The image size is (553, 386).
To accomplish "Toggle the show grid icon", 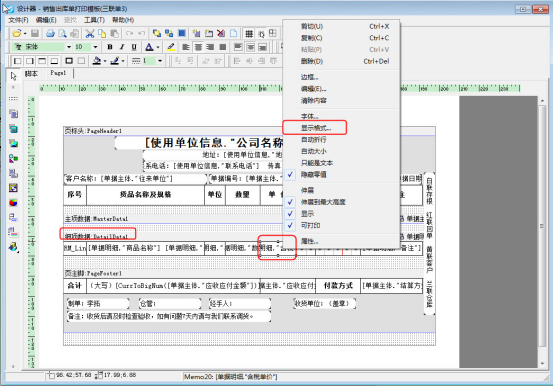I will (249, 34).
